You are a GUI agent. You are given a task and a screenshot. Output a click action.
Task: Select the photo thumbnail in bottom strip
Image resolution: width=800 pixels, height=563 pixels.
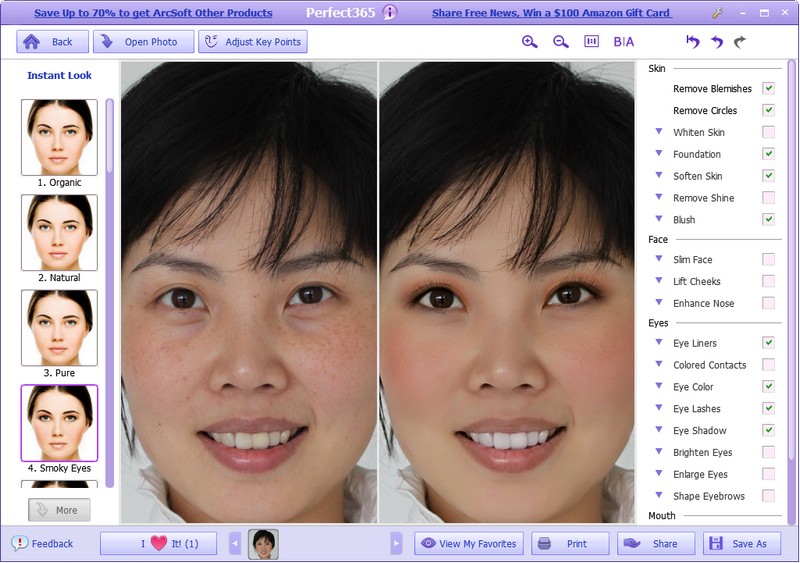[263, 544]
